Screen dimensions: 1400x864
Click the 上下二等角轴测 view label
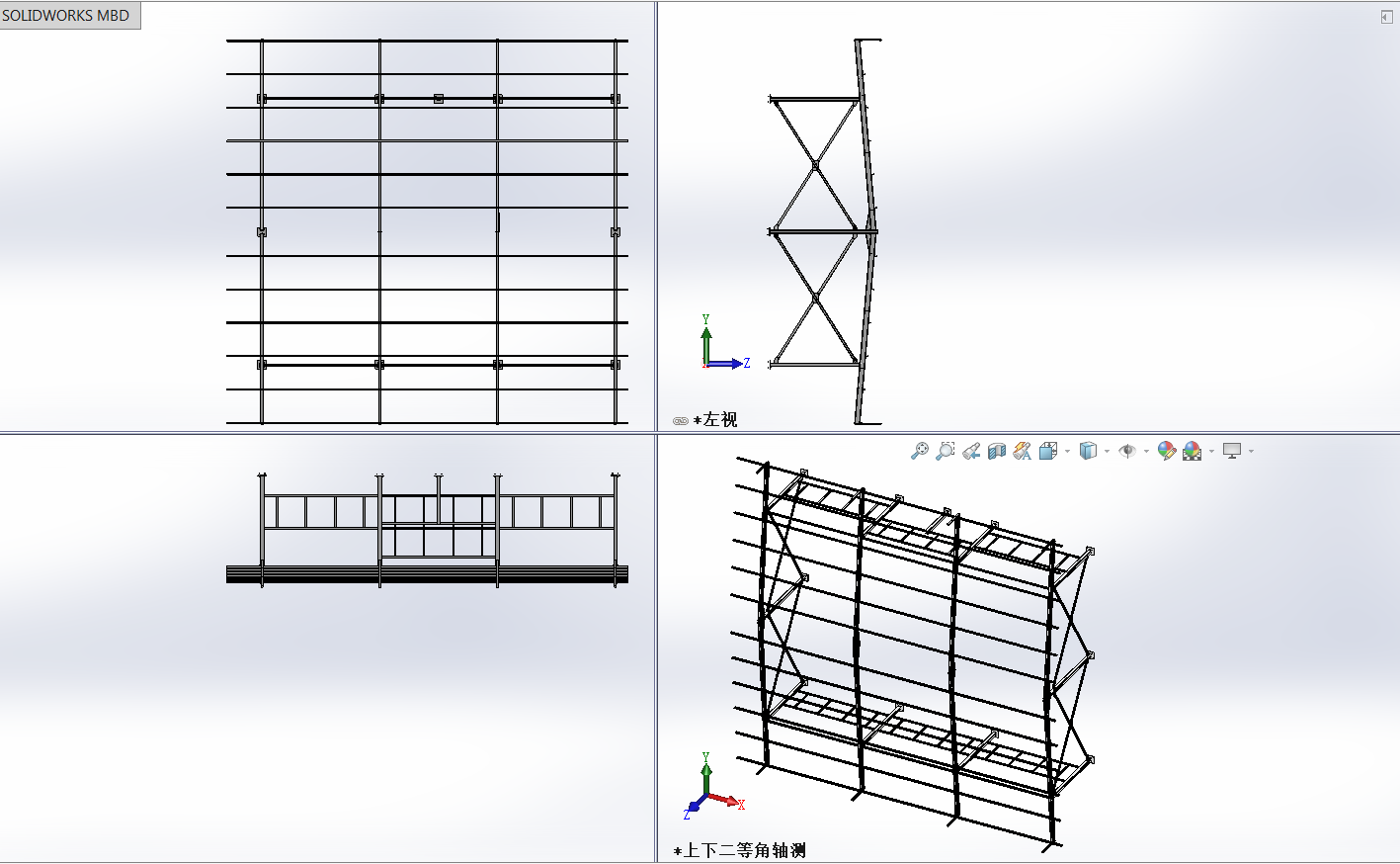pos(744,850)
